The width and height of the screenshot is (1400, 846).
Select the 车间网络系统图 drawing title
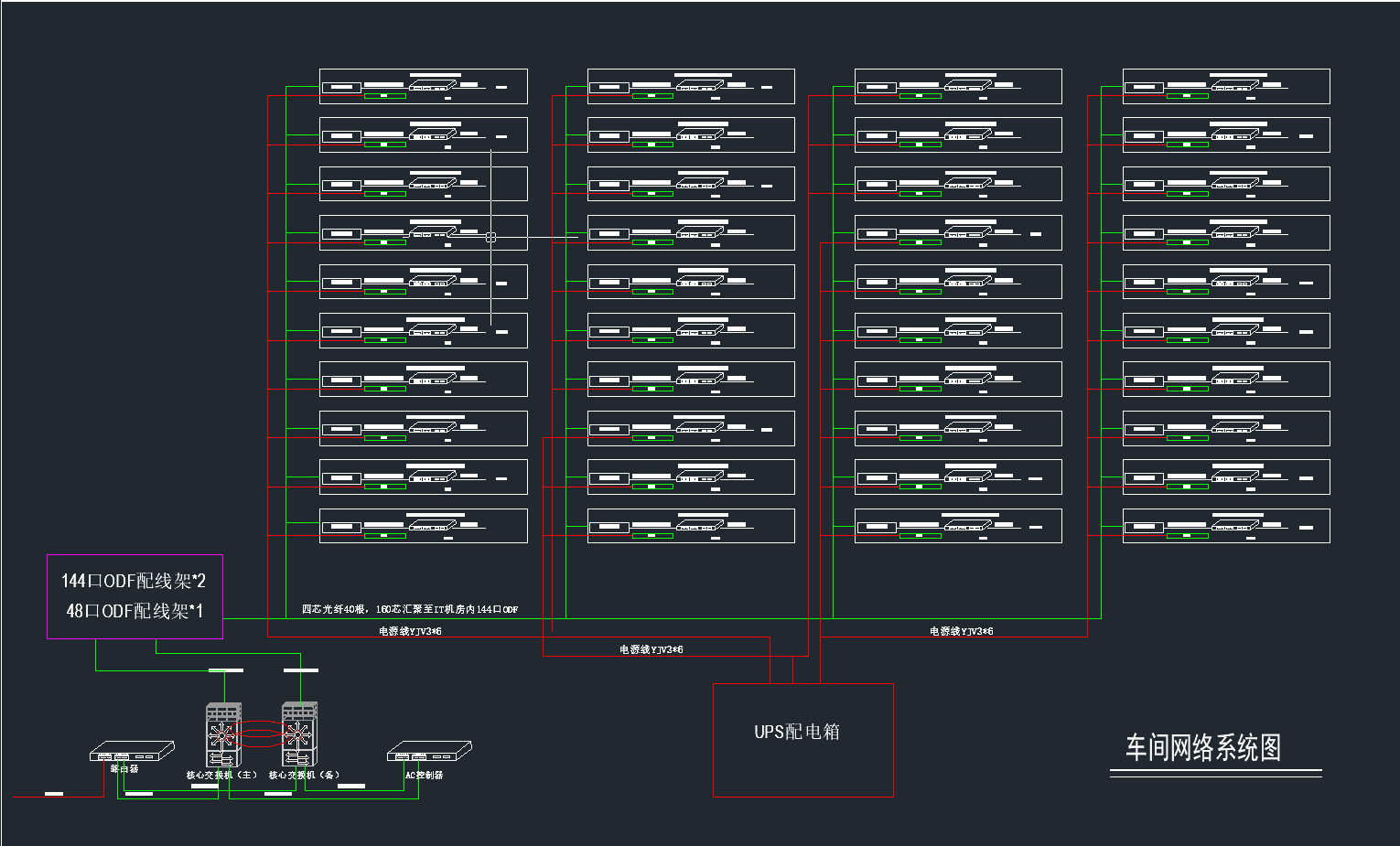[x=1202, y=748]
